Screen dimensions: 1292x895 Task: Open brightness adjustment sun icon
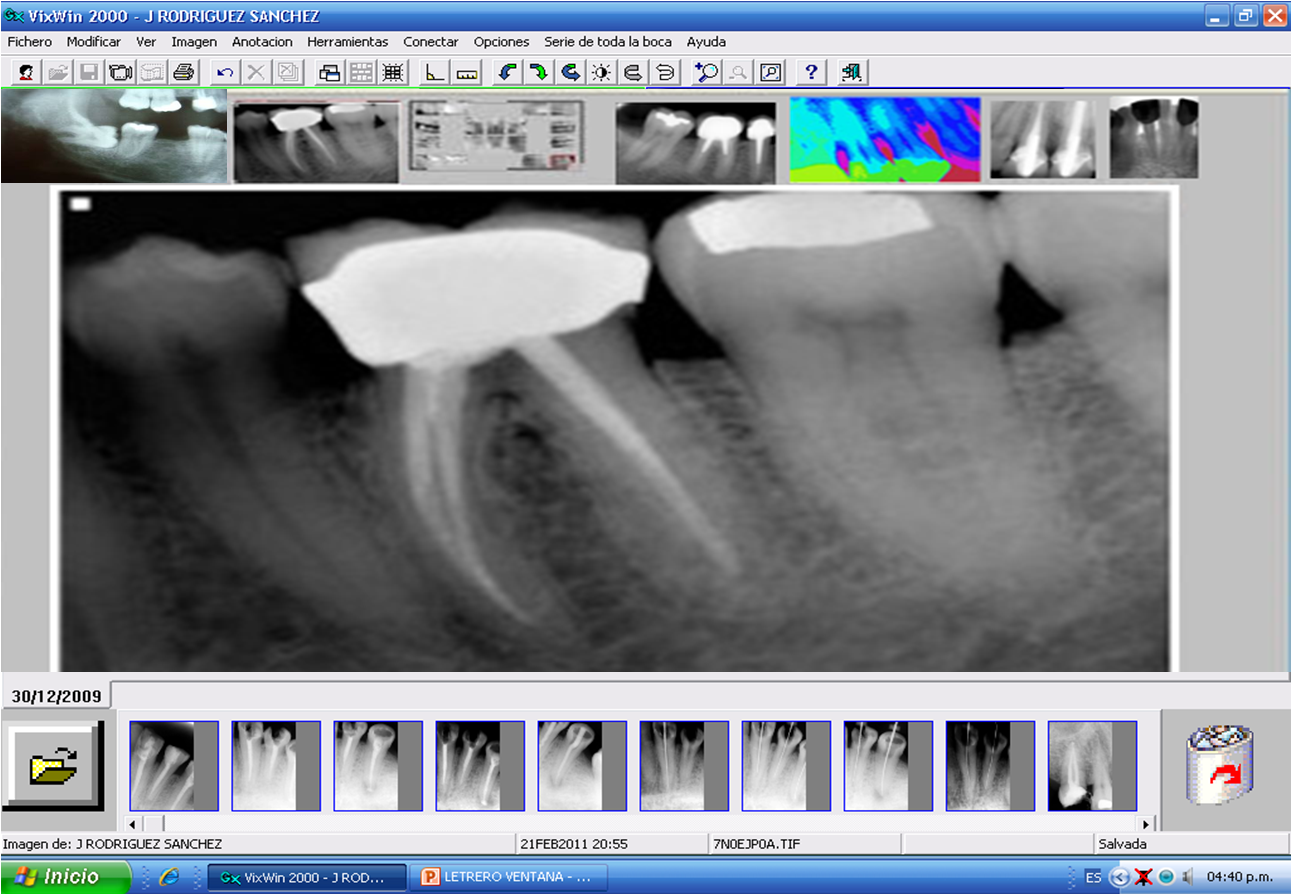pyautogui.click(x=601, y=72)
